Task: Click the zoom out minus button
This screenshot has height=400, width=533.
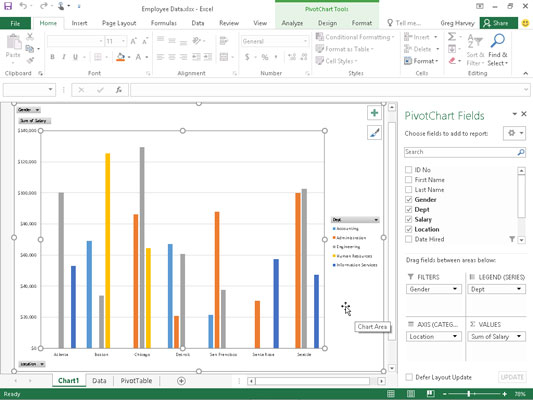Action: (x=445, y=394)
